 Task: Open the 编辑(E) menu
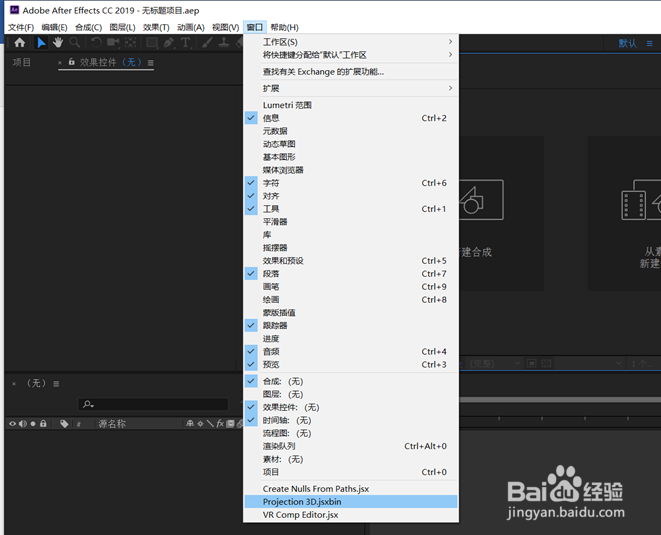tap(54, 27)
